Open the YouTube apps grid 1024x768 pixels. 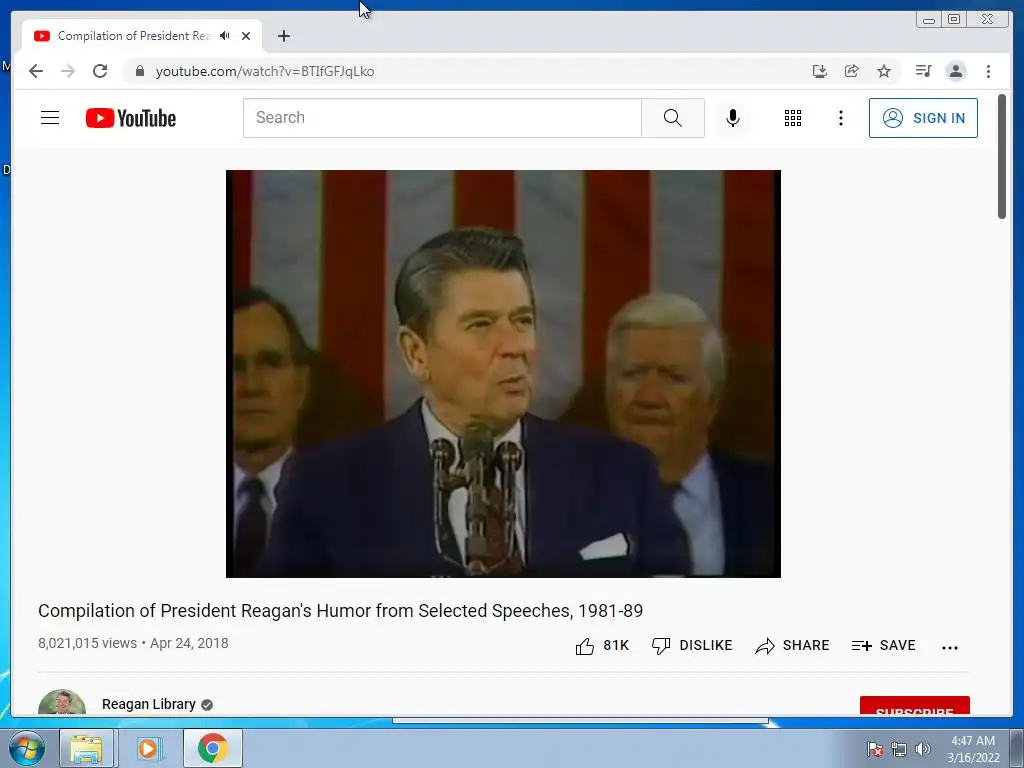(793, 118)
